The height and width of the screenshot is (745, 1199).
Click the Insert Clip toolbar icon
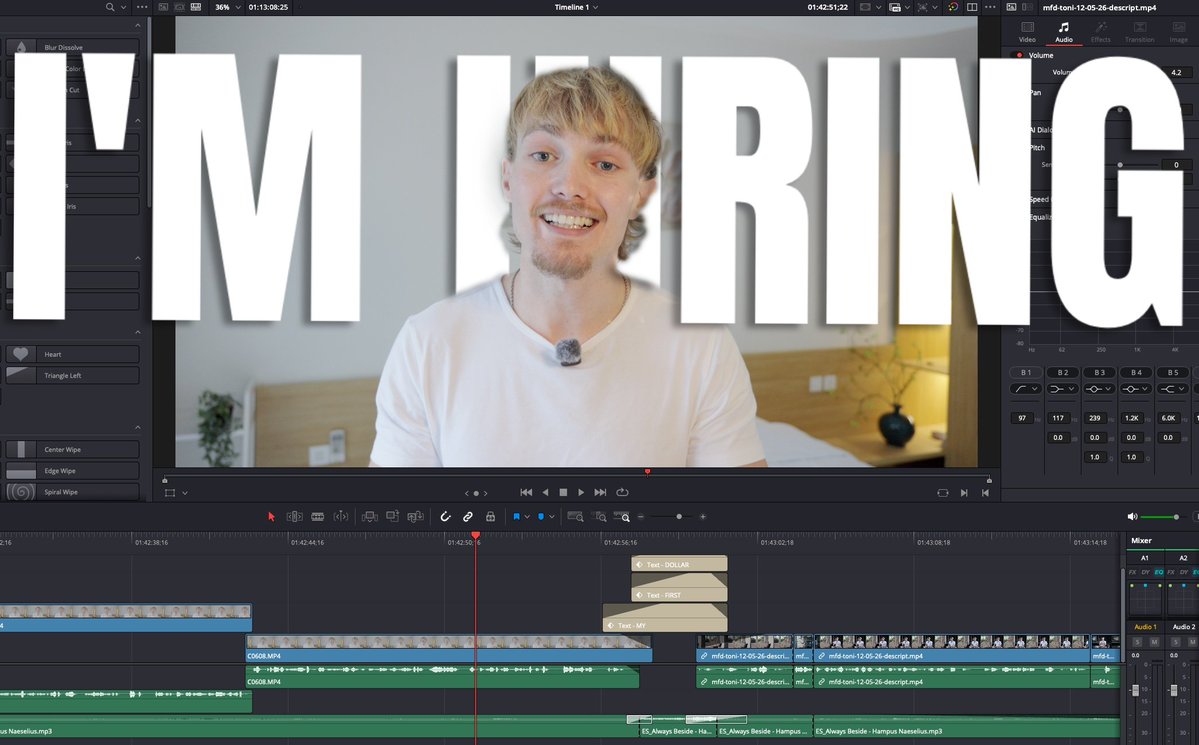click(x=369, y=517)
